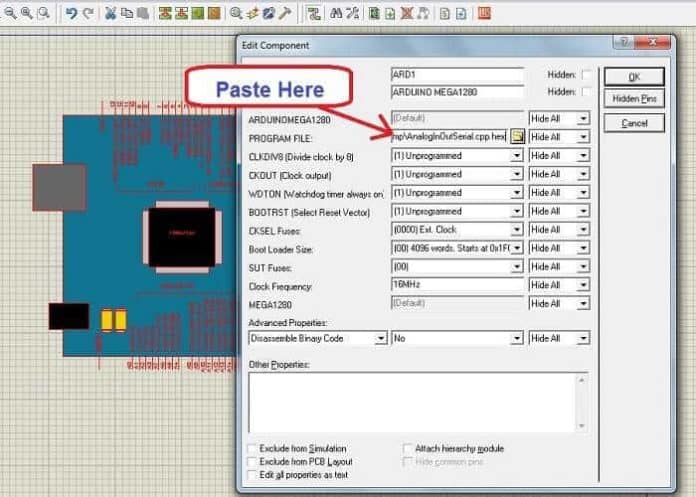Screen dimensions: 696x497
Task: Open WDTON Unprogrammed dropdown
Action: coord(517,193)
